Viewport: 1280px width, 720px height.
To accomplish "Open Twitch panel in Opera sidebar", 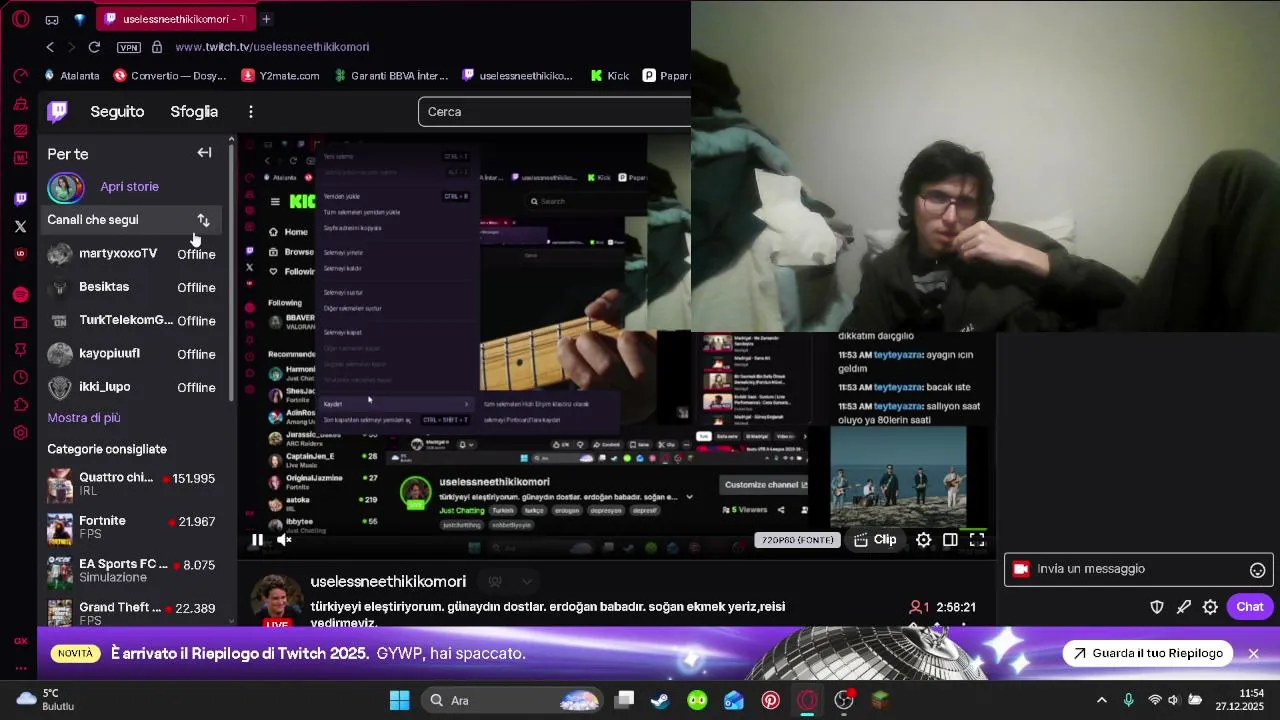I will pyautogui.click(x=20, y=199).
